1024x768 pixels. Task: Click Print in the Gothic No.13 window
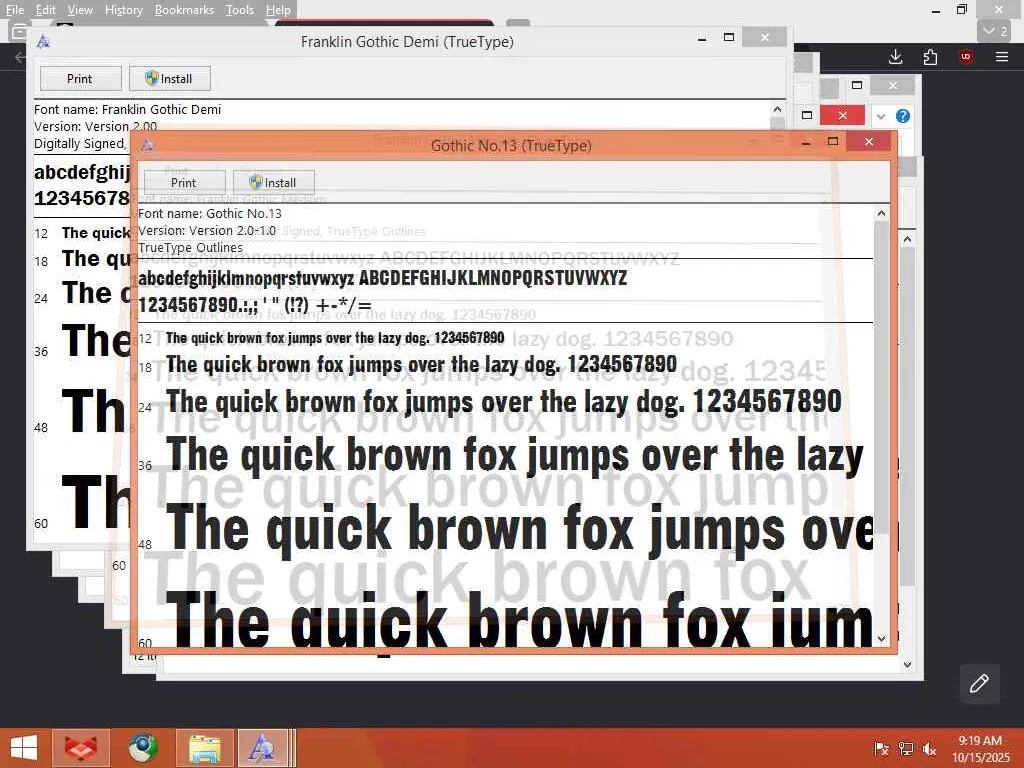pos(184,183)
